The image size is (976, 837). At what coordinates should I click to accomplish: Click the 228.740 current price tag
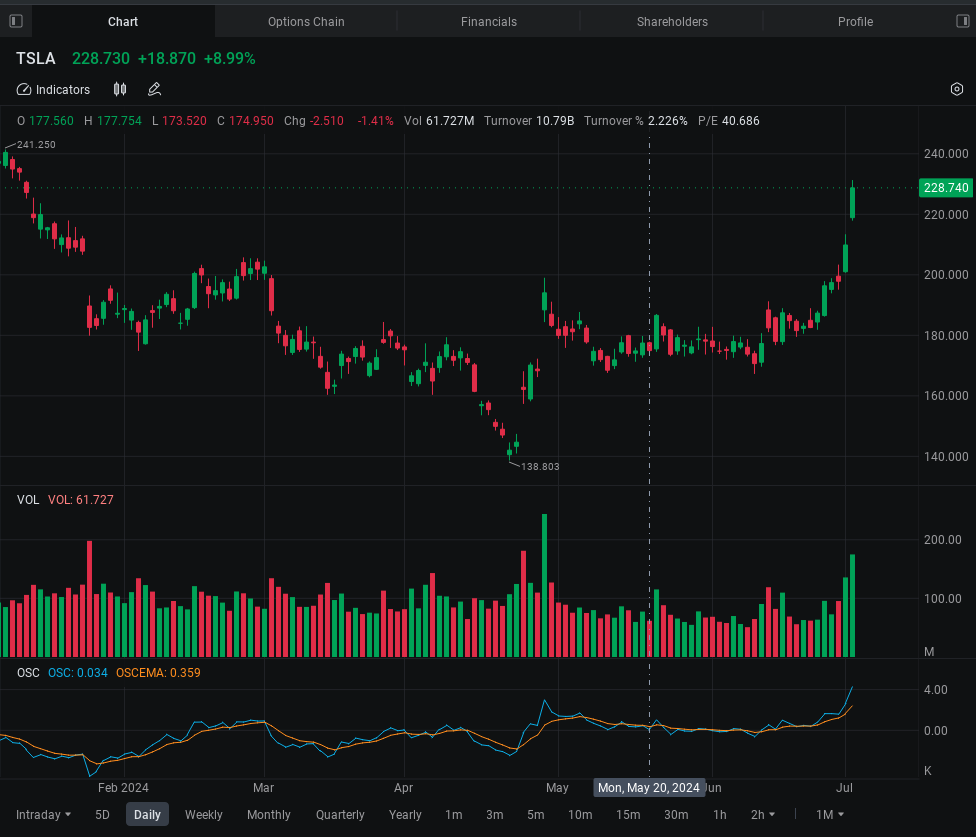946,187
